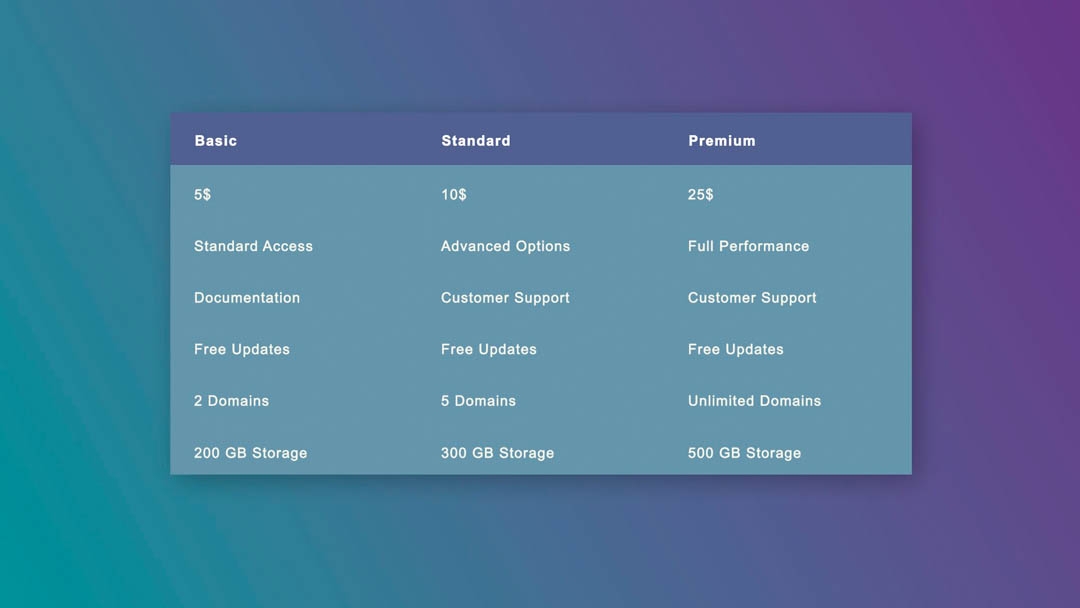Click the Standard Access cell
Viewport: 1080px width, 608px height.
253,246
